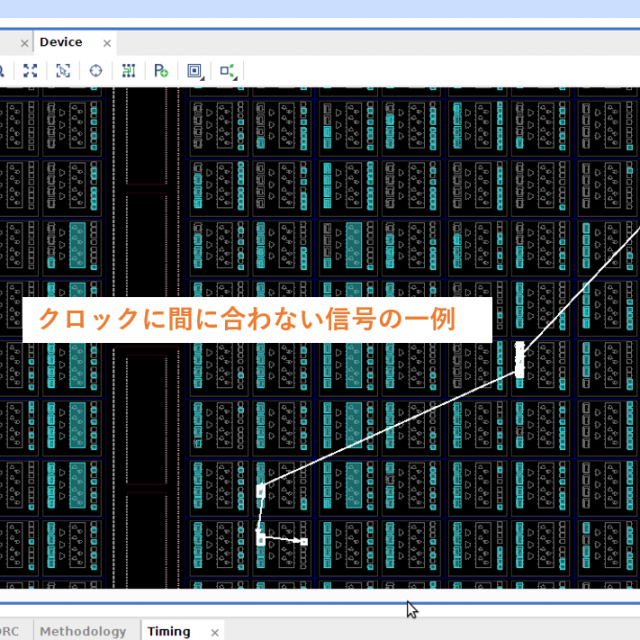Screen dimensions: 640x640
Task: Select the Zoom to Area icon
Action: 63,71
